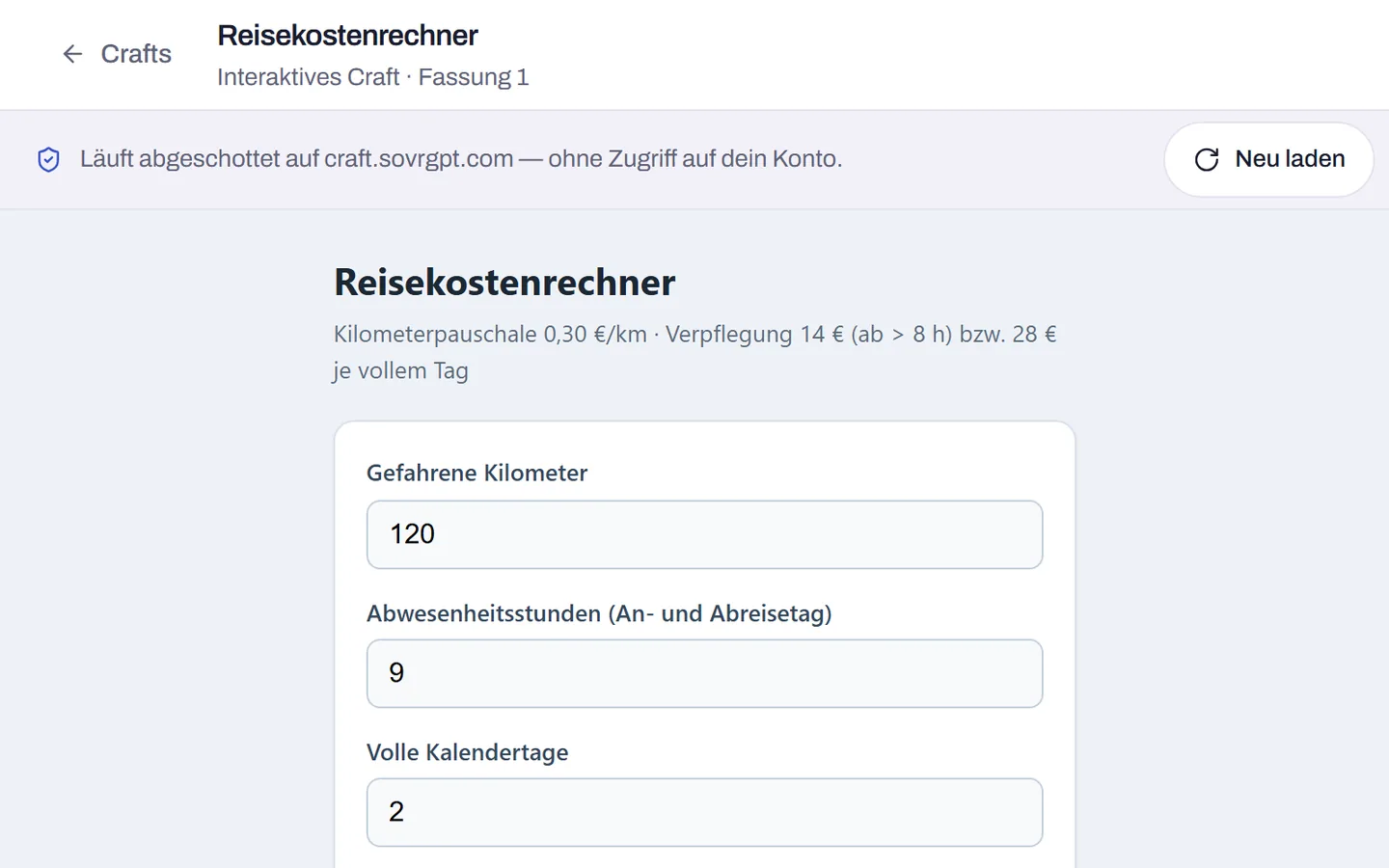The image size is (1389, 868).
Task: Click the Gefahrene Kilometer label
Action: (477, 473)
